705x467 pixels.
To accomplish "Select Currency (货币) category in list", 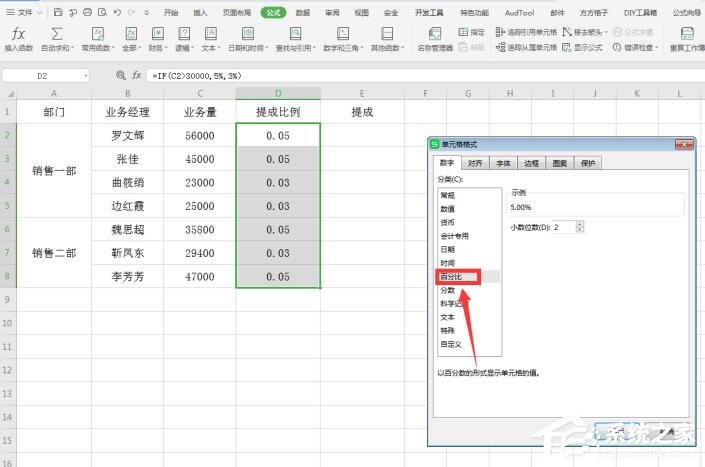I will point(446,222).
